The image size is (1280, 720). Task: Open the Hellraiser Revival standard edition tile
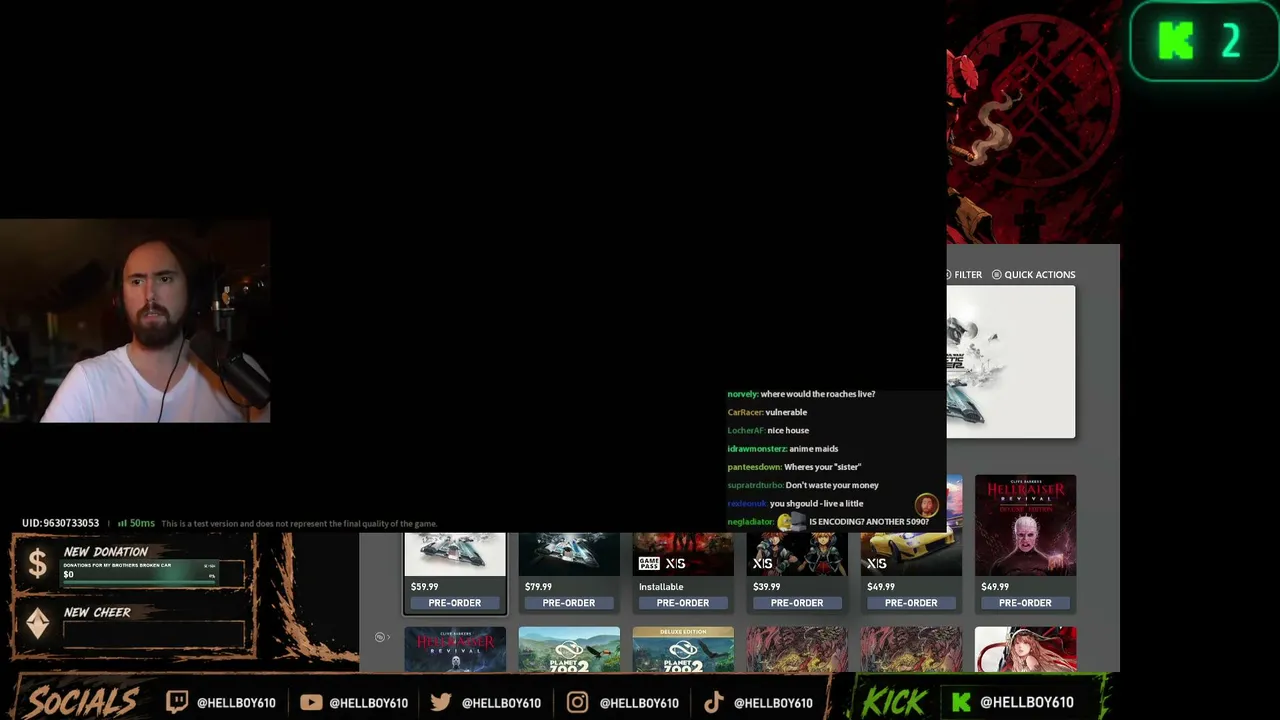(x=455, y=649)
